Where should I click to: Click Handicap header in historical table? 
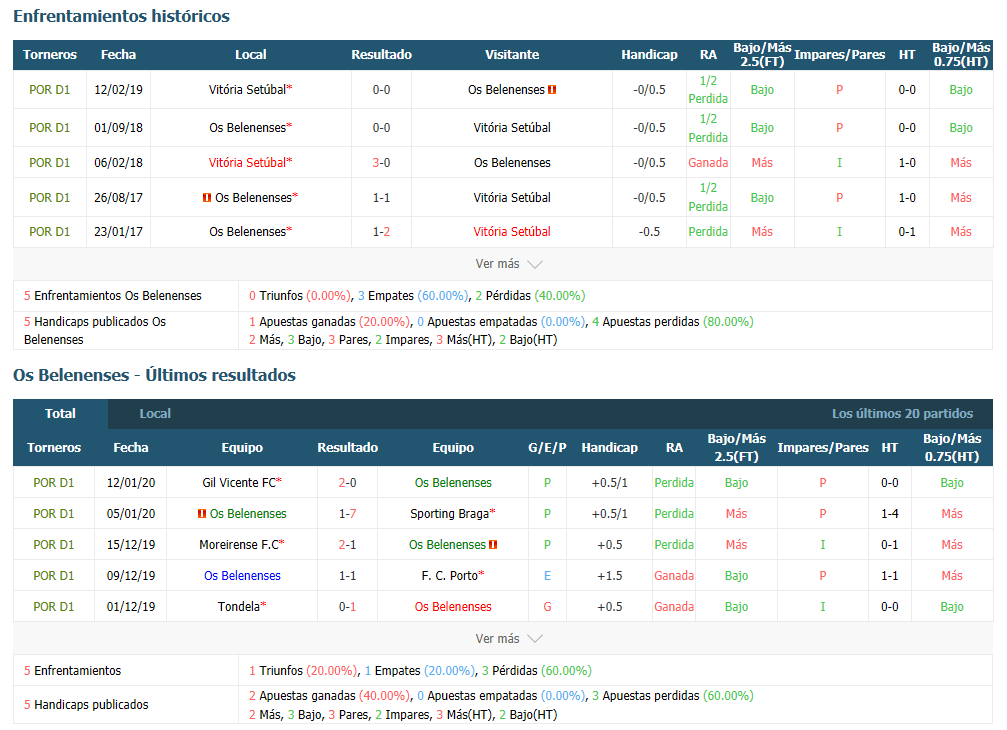649,55
